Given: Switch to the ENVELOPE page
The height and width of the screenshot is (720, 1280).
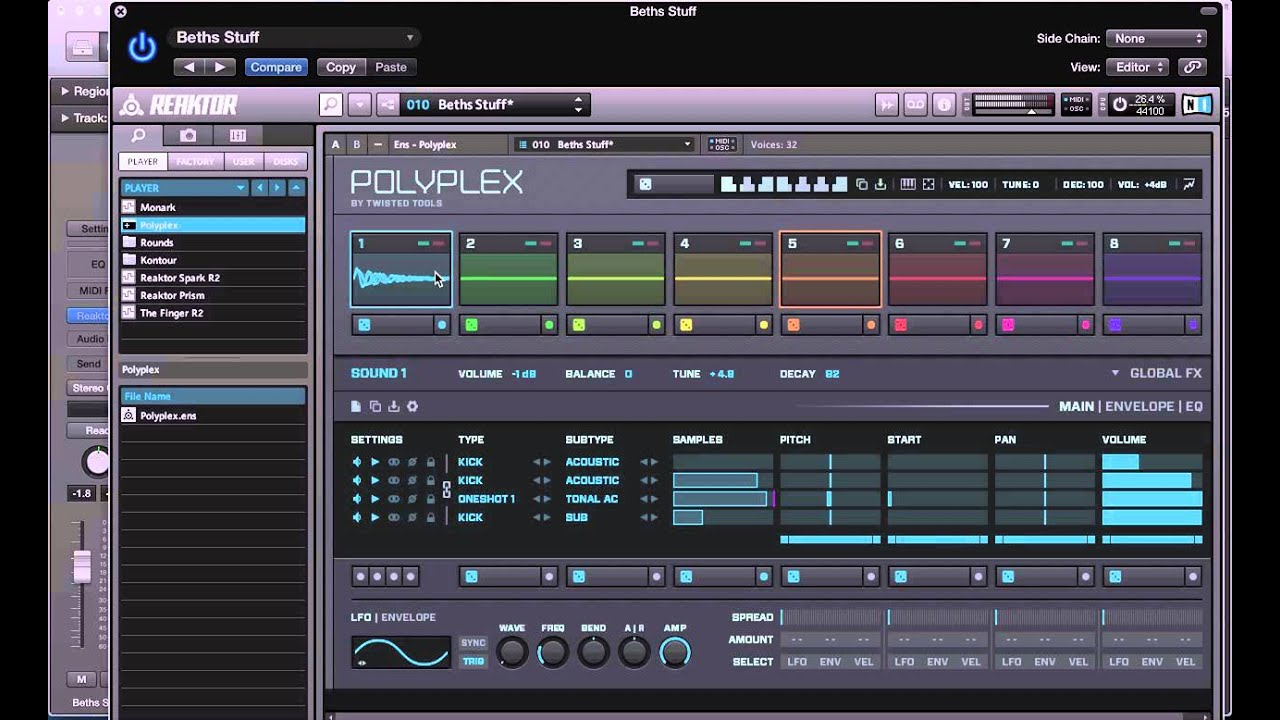Looking at the screenshot, I should [1139, 406].
